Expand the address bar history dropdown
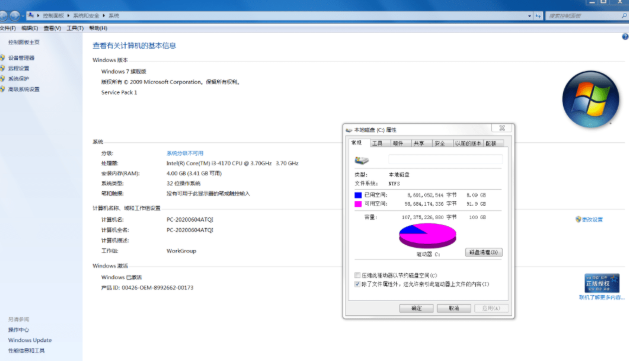Image resolution: width=629 pixels, height=361 pixels. coord(530,16)
